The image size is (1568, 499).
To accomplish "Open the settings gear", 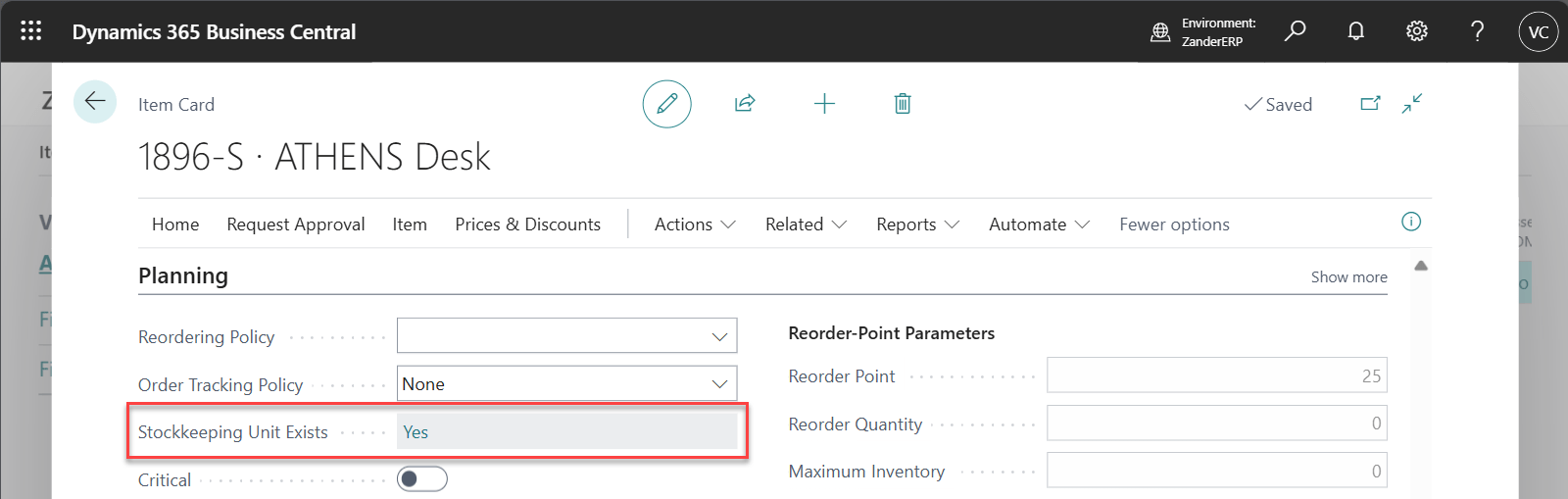I will [x=1417, y=31].
